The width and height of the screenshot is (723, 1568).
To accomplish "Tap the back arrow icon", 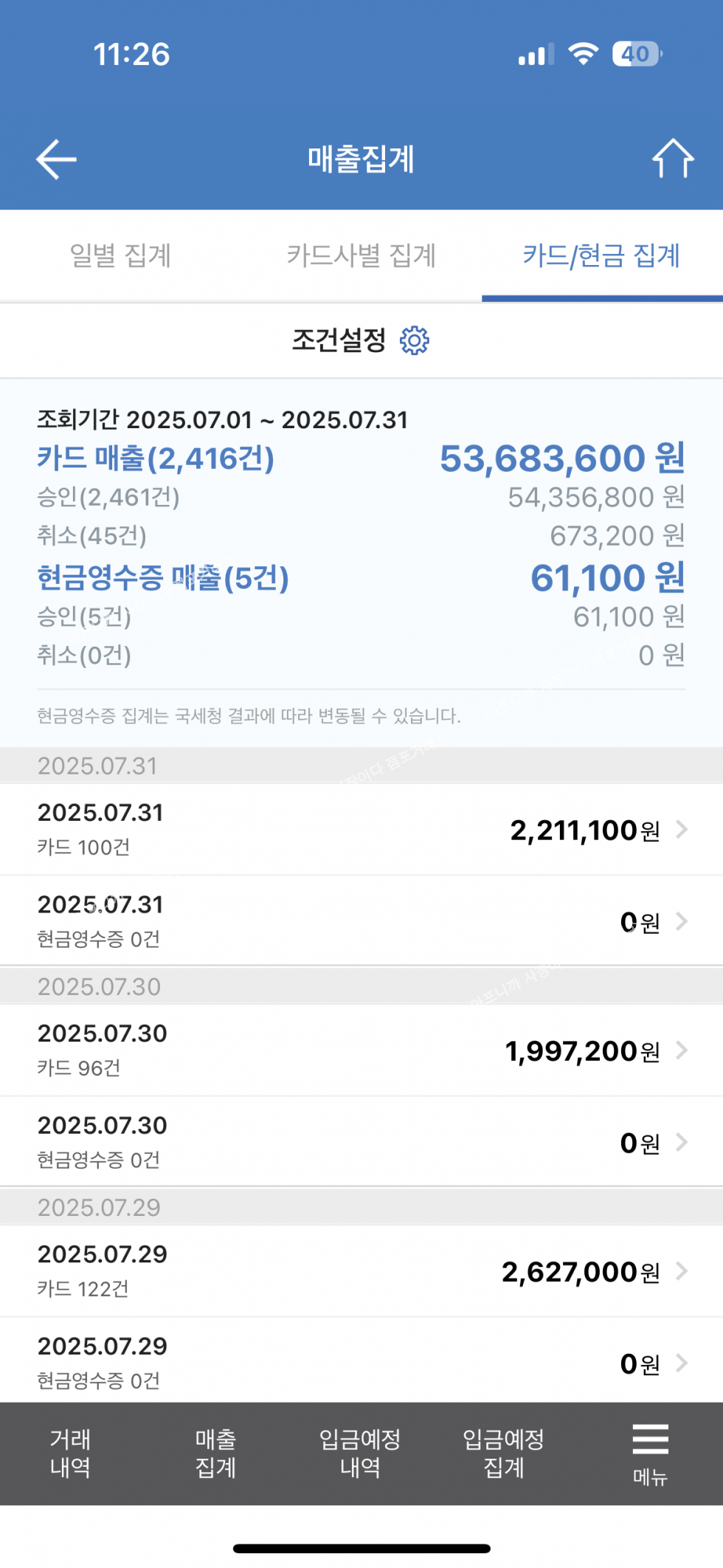I will click(56, 159).
